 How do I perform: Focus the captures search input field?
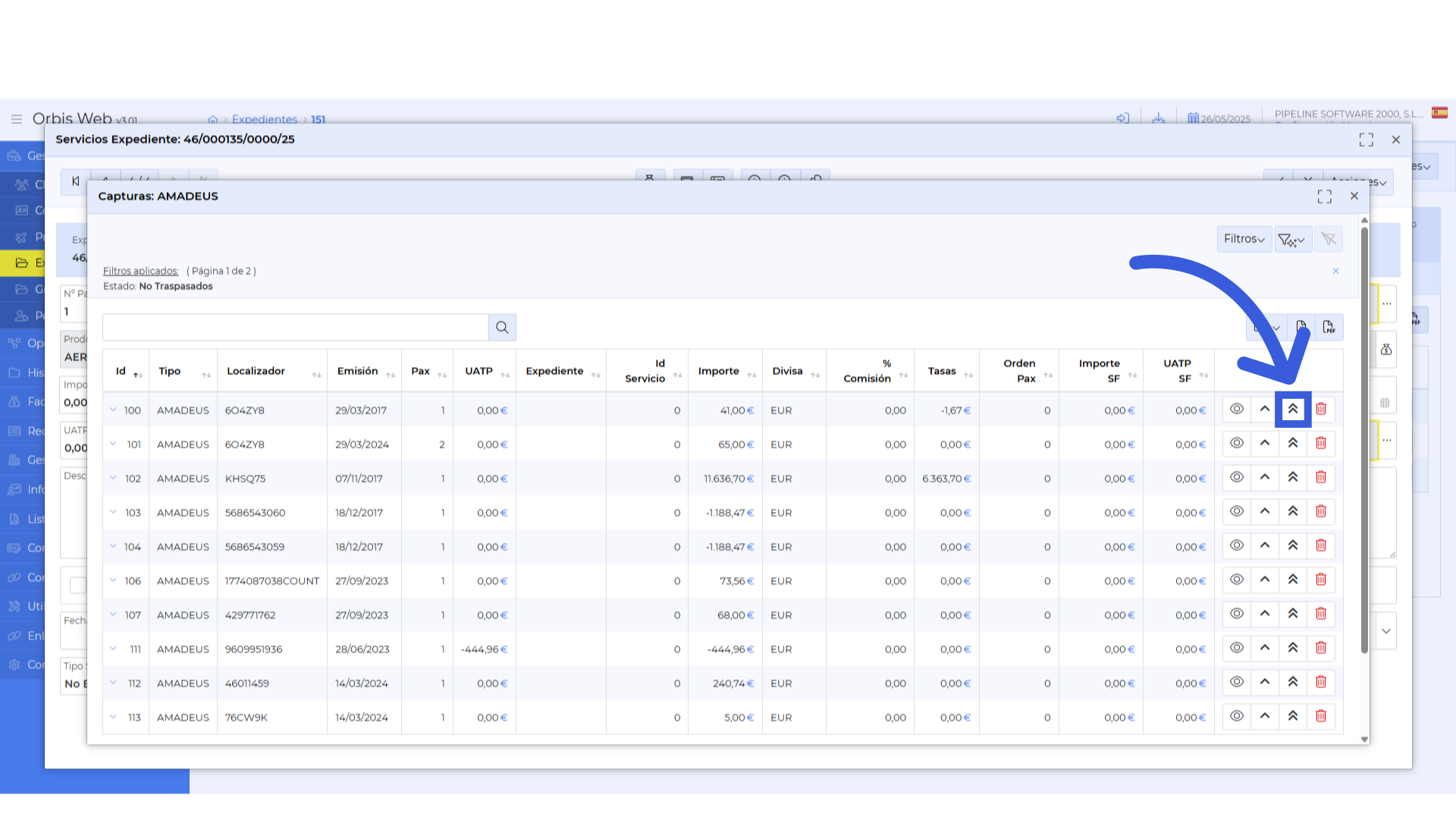point(296,328)
